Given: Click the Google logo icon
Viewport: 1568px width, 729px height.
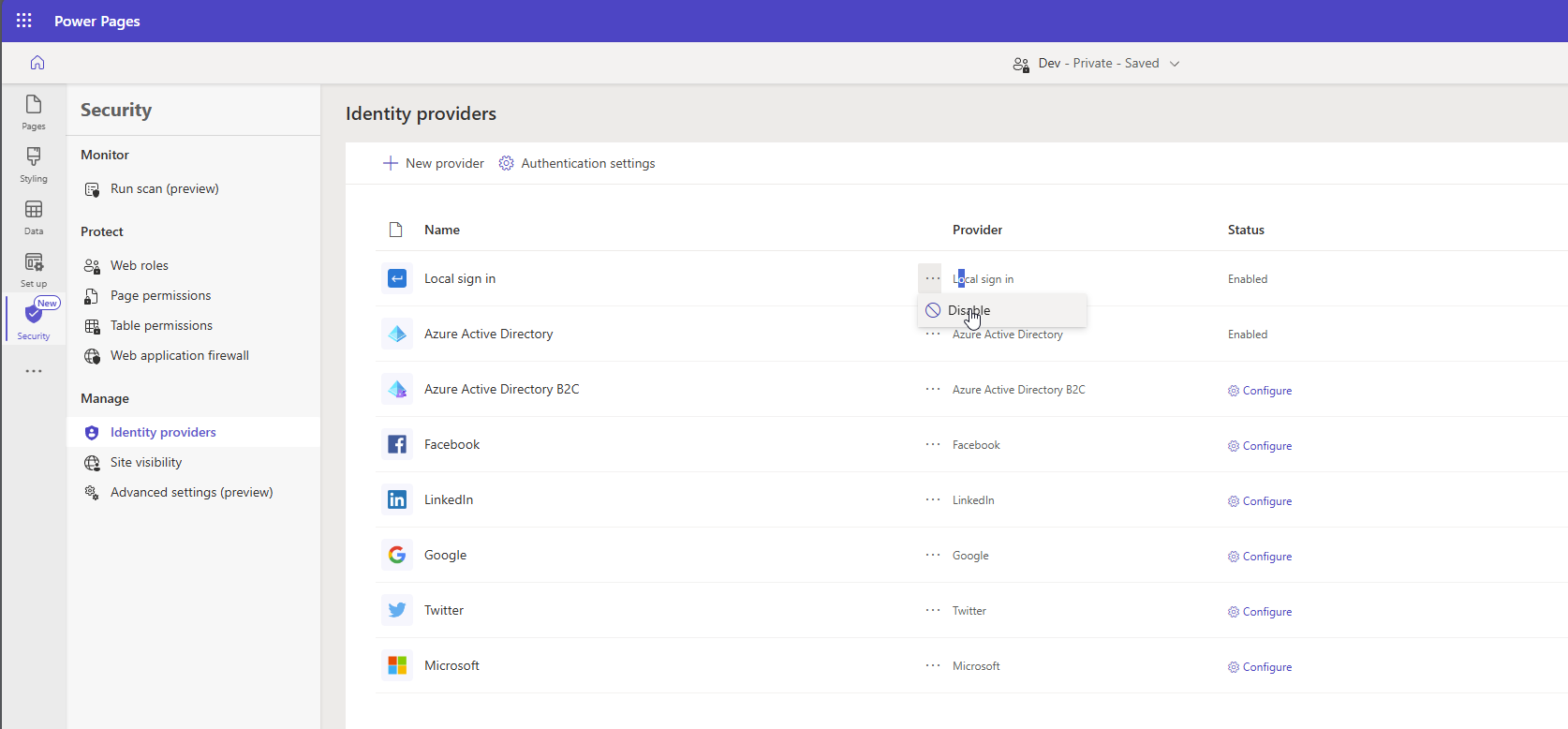Looking at the screenshot, I should point(397,555).
